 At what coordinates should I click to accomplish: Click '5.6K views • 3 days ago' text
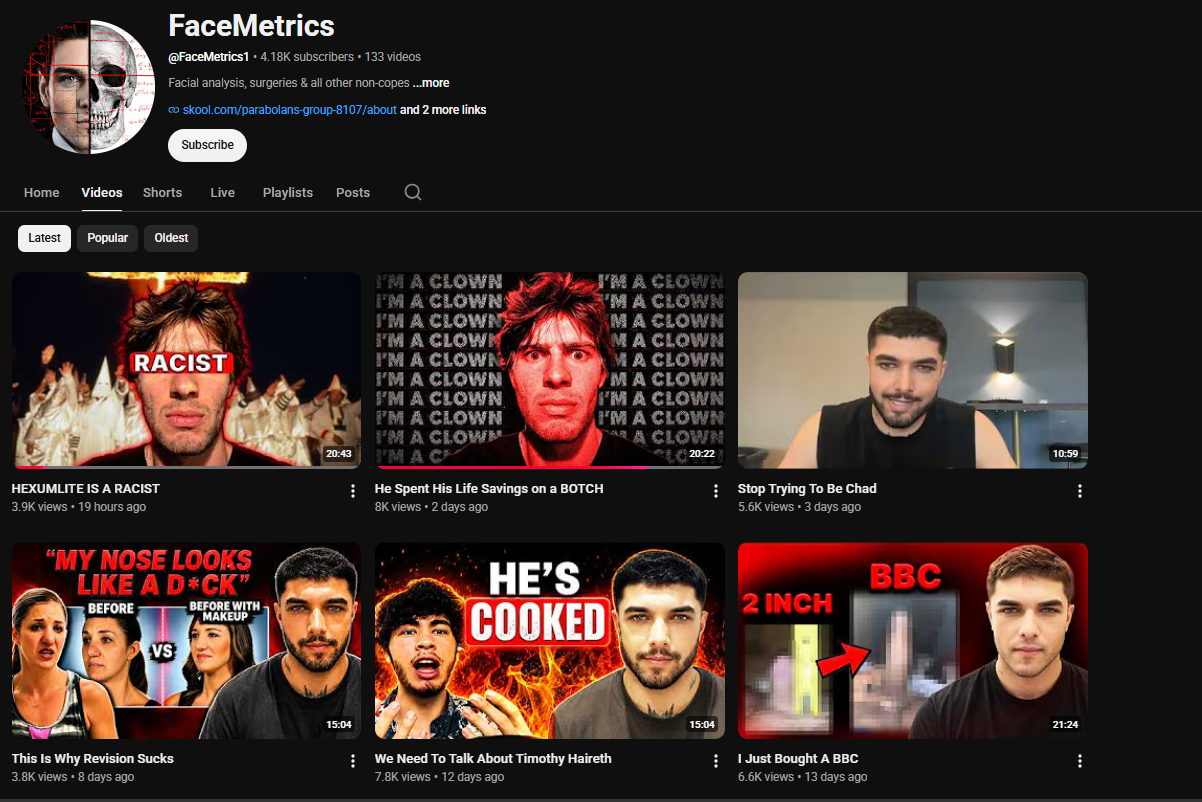coord(799,507)
